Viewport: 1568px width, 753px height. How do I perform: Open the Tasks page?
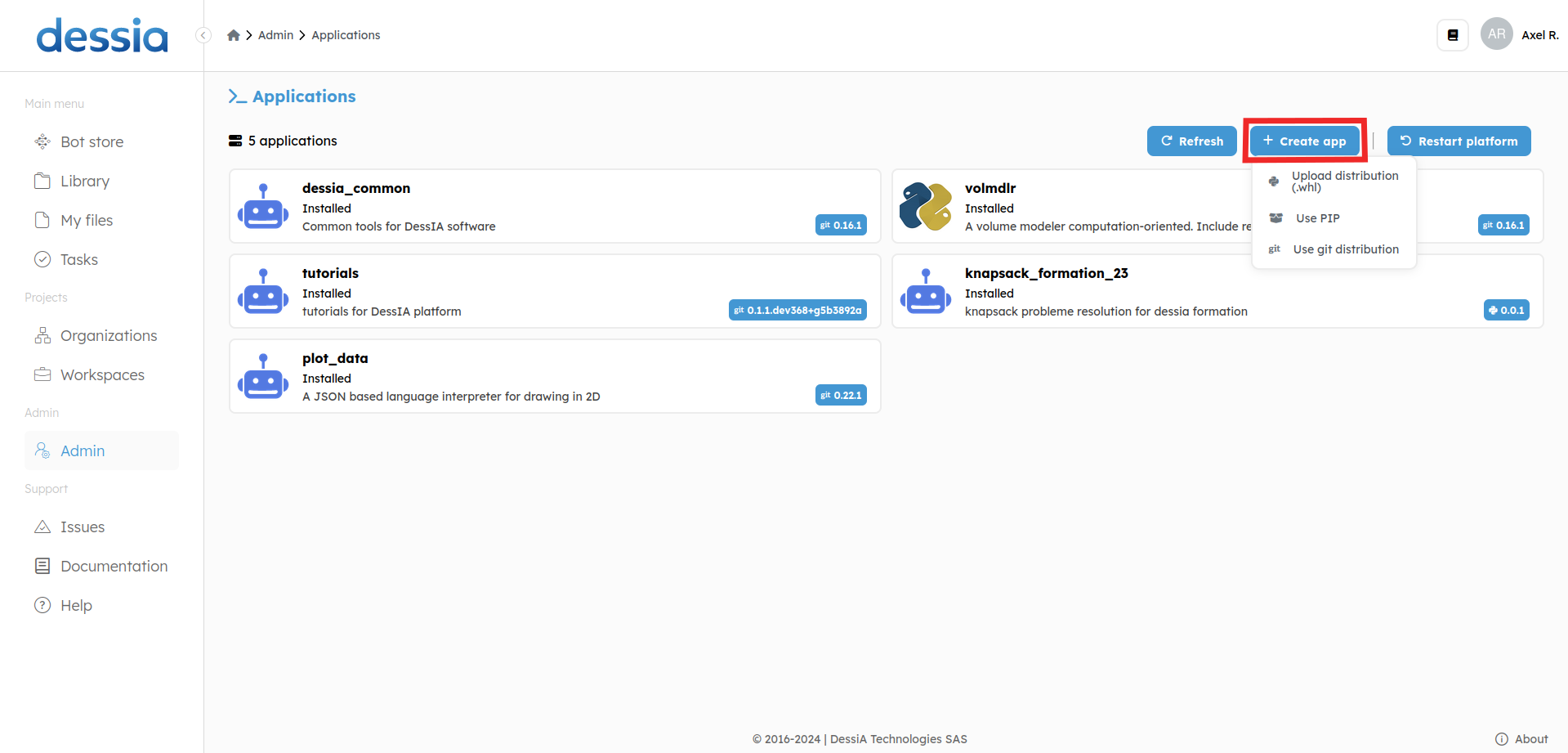(101, 260)
